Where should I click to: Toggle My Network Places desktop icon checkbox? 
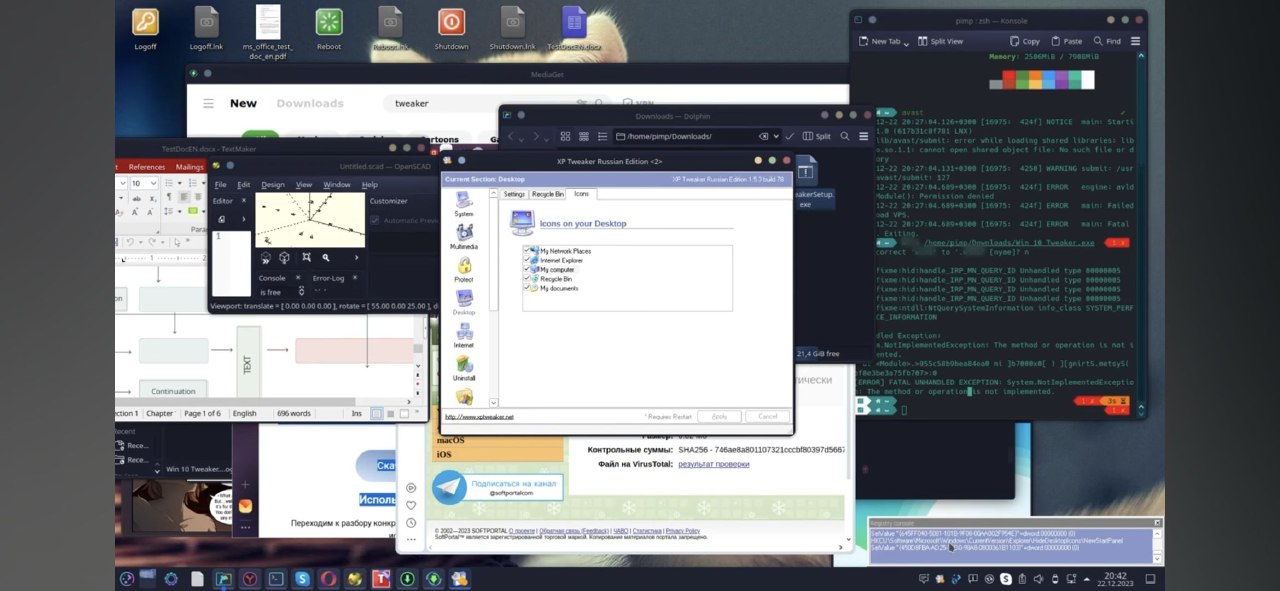pos(528,251)
